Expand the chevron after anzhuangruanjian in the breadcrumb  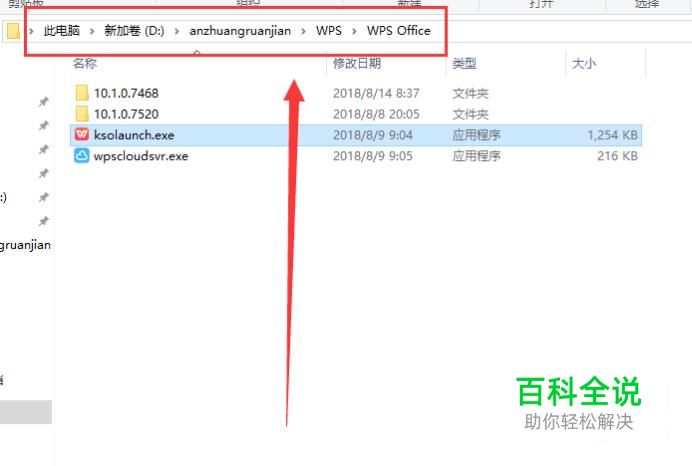coord(304,31)
